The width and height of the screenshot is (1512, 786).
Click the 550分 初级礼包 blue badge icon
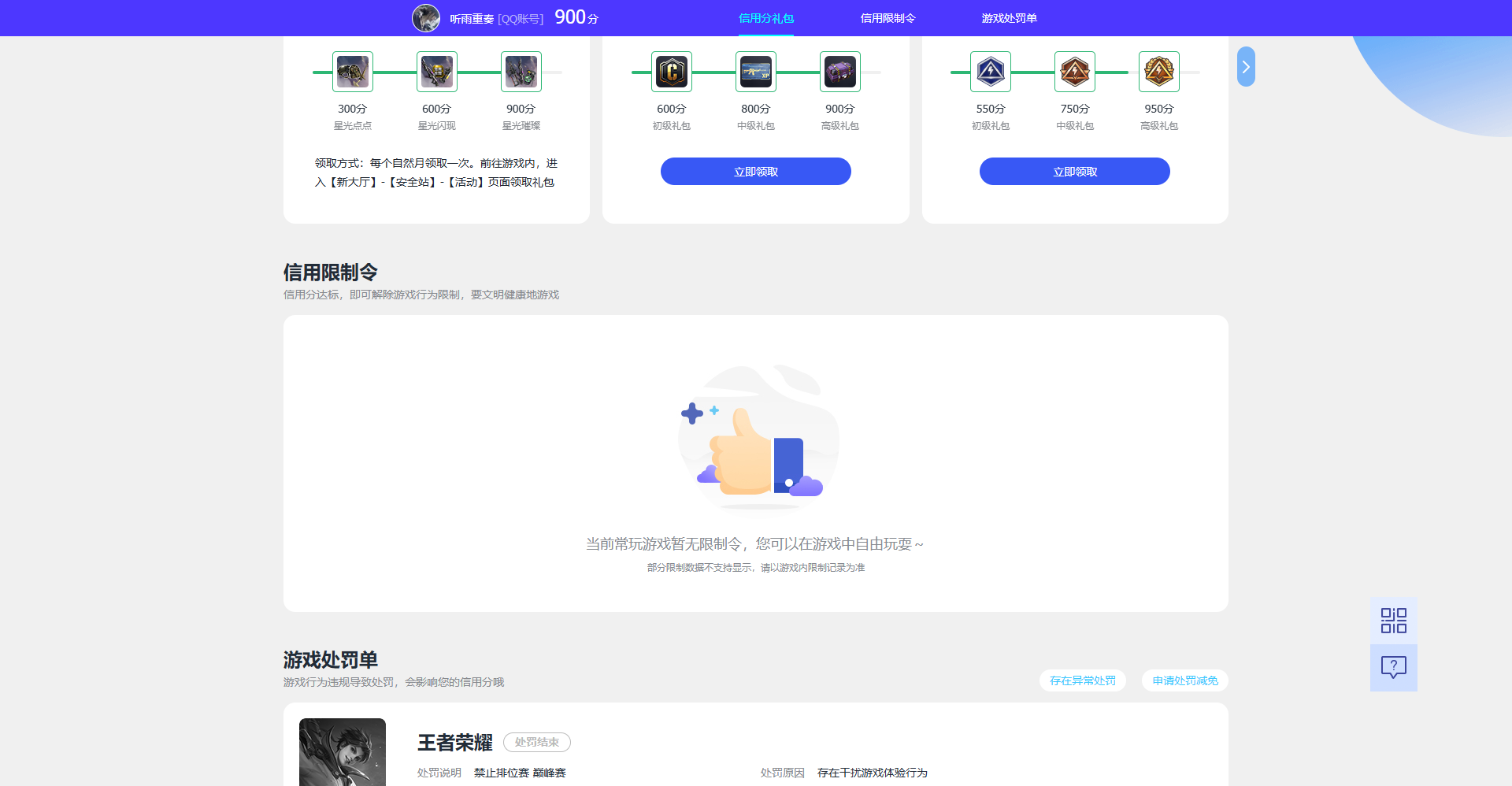coord(991,72)
